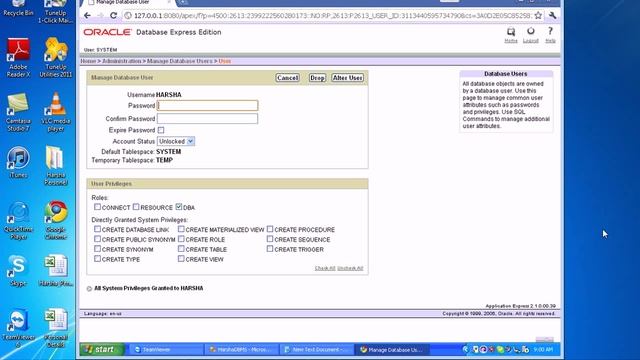The height and width of the screenshot is (360, 640).
Task: Open Adobe Reader X desktop shortcut
Action: coord(18,58)
